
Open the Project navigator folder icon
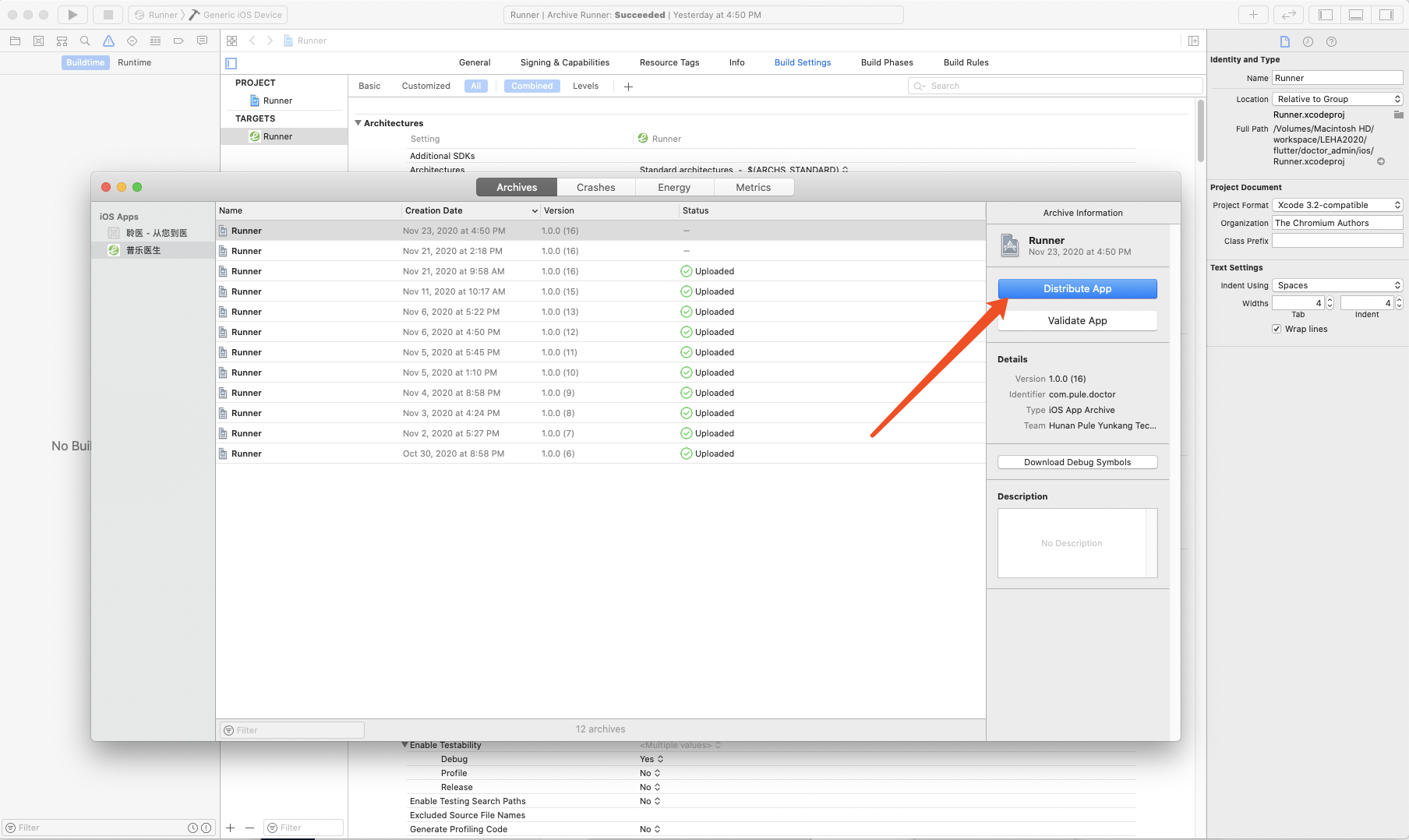coord(15,41)
